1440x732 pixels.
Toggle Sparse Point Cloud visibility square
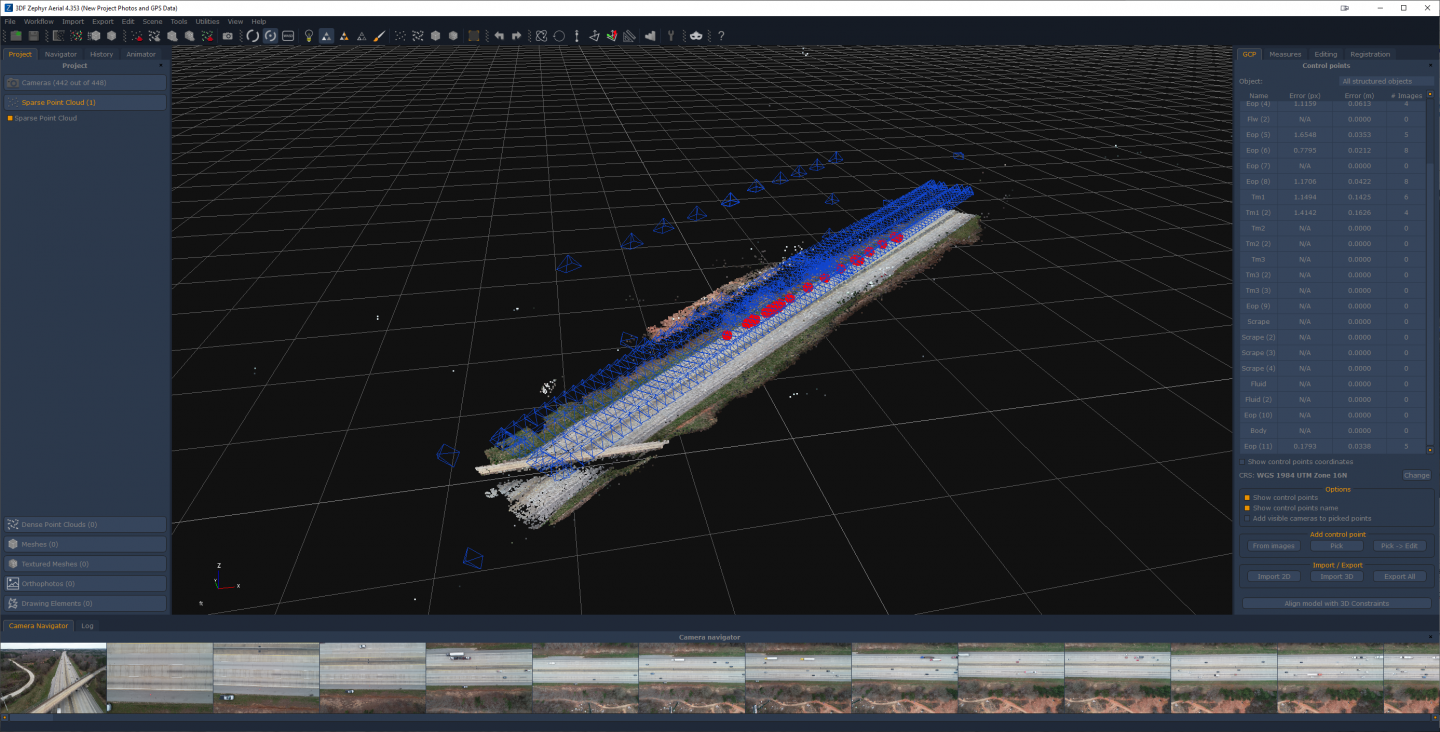point(10,118)
